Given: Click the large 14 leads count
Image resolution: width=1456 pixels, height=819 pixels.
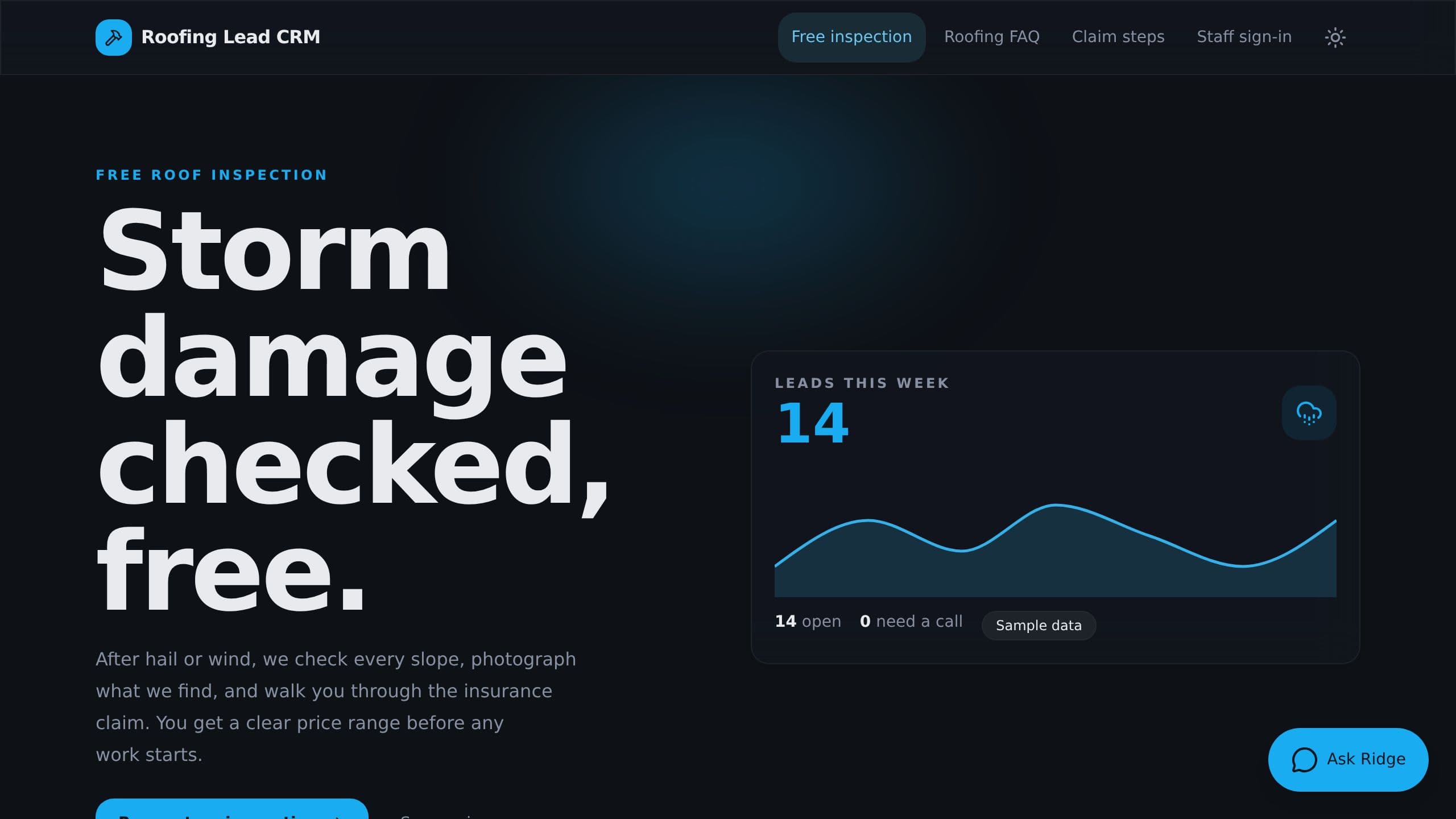Looking at the screenshot, I should [x=813, y=423].
